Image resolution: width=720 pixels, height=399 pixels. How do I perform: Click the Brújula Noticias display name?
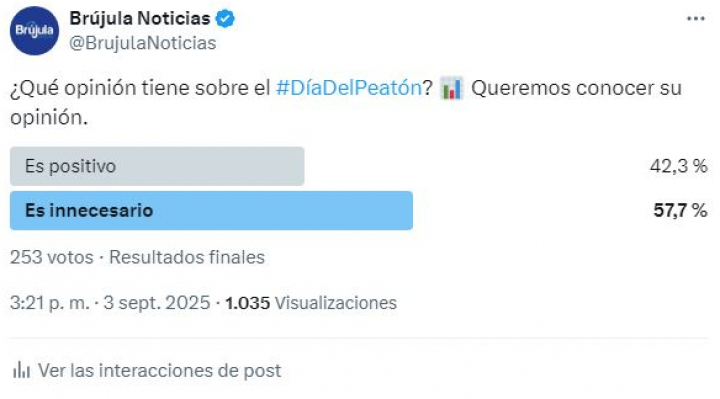click(x=140, y=18)
